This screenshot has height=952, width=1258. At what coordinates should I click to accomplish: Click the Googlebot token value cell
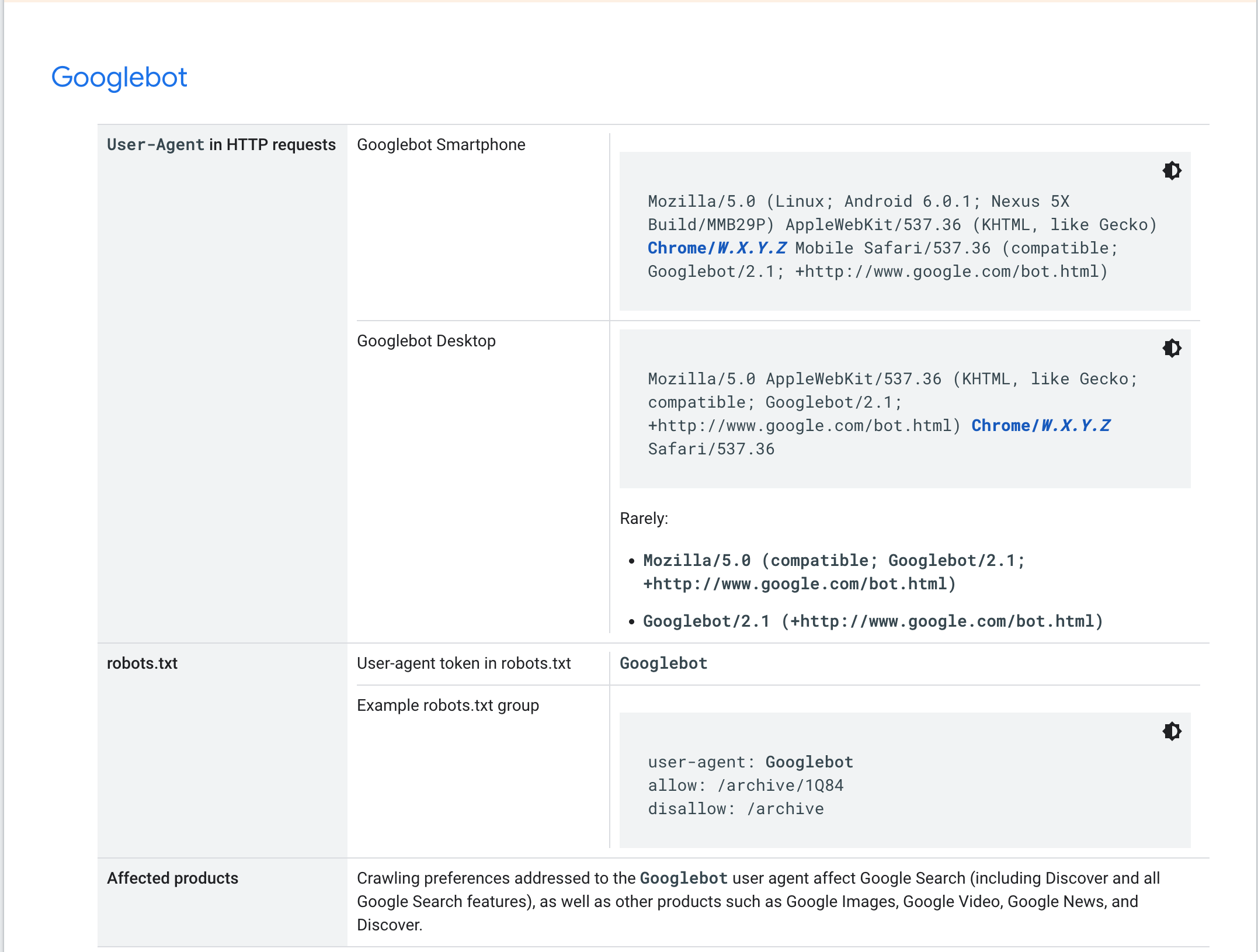point(663,663)
